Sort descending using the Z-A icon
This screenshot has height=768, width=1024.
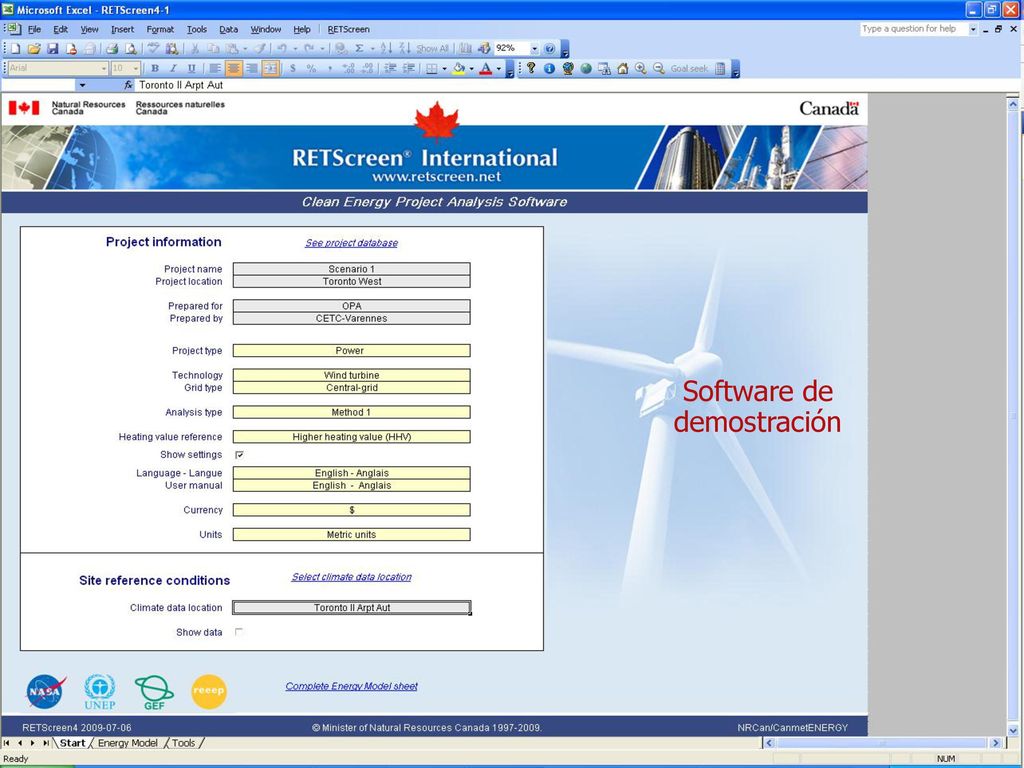[x=405, y=48]
